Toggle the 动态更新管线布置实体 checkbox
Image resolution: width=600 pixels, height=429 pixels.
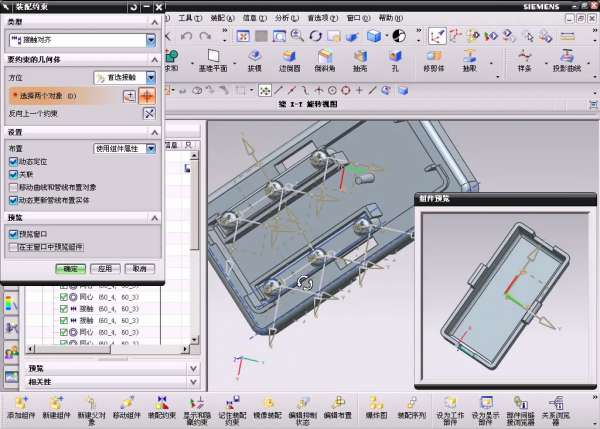pos(13,200)
